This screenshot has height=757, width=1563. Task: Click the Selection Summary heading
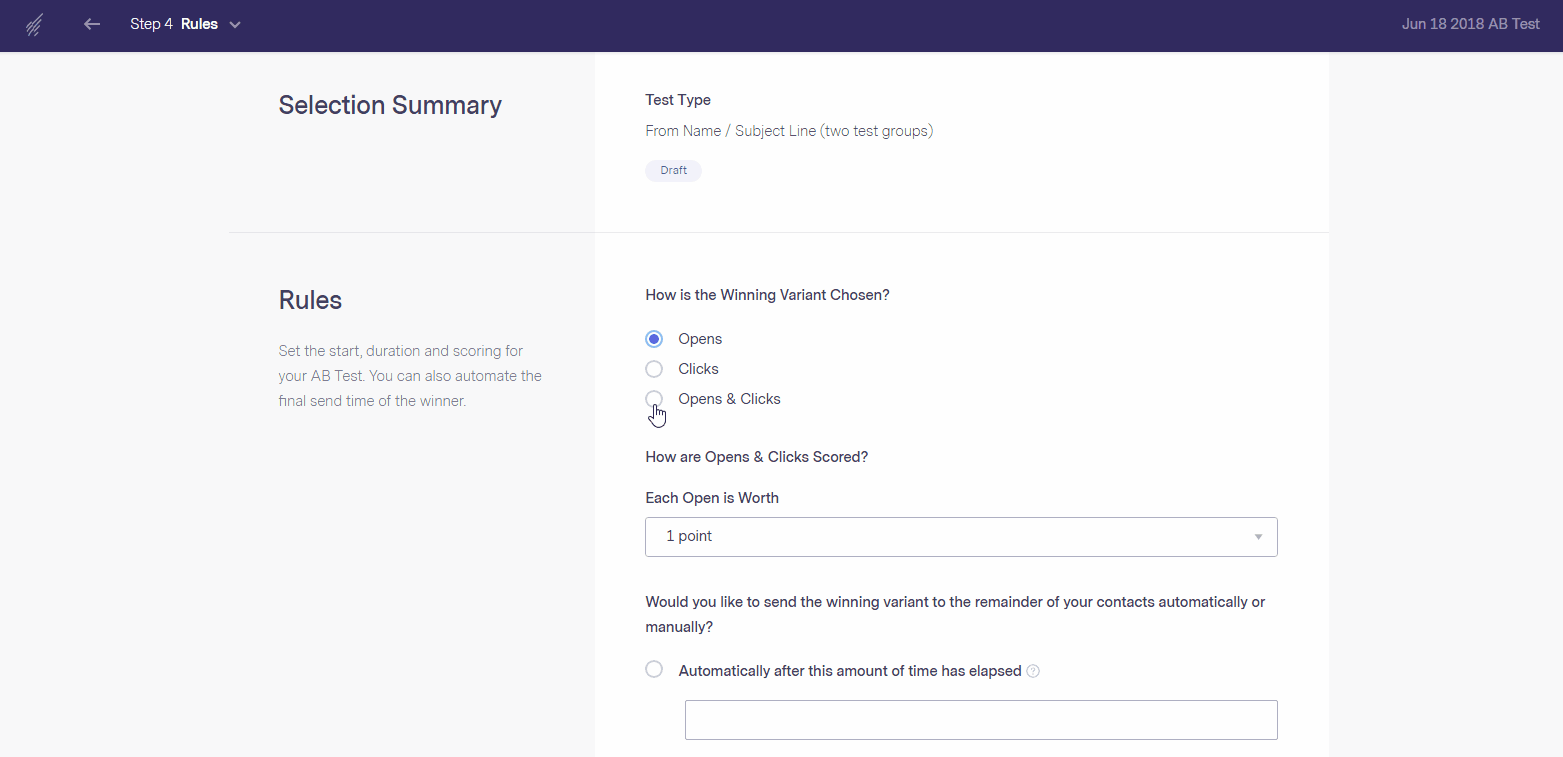pyautogui.click(x=390, y=105)
